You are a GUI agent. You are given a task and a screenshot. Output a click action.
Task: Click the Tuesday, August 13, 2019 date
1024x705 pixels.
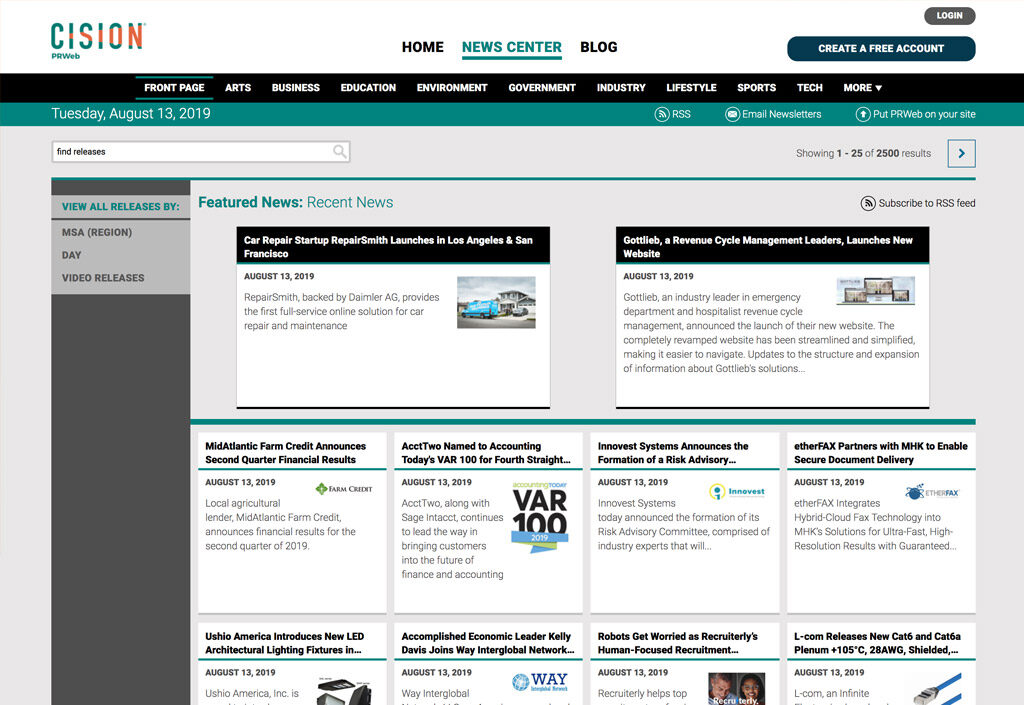pos(131,114)
